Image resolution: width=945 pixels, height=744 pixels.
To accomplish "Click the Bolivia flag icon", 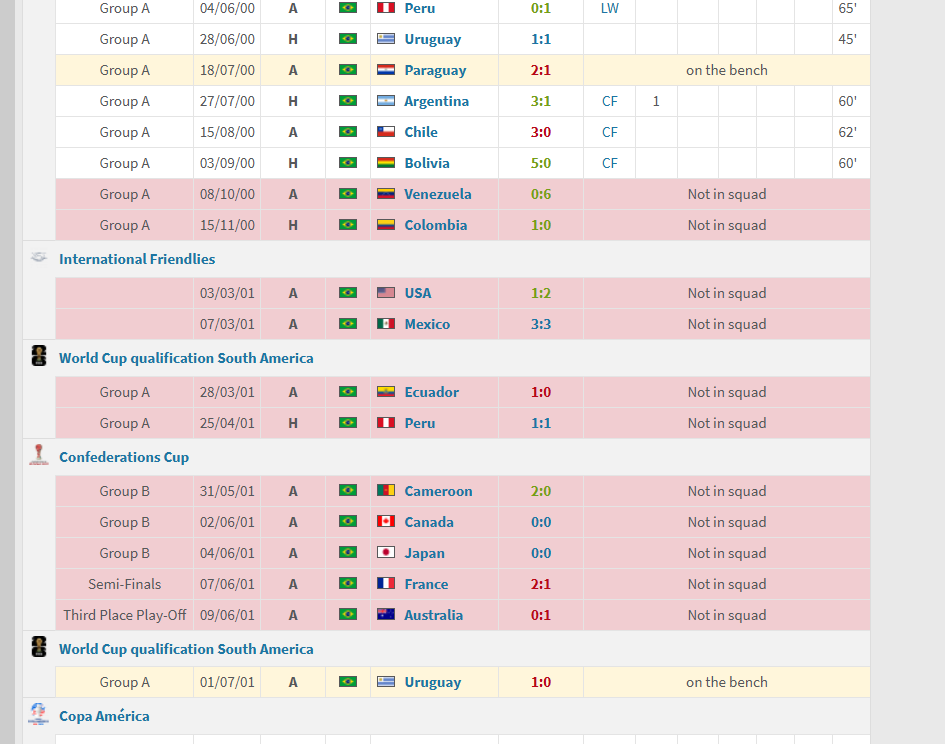I will pos(386,163).
